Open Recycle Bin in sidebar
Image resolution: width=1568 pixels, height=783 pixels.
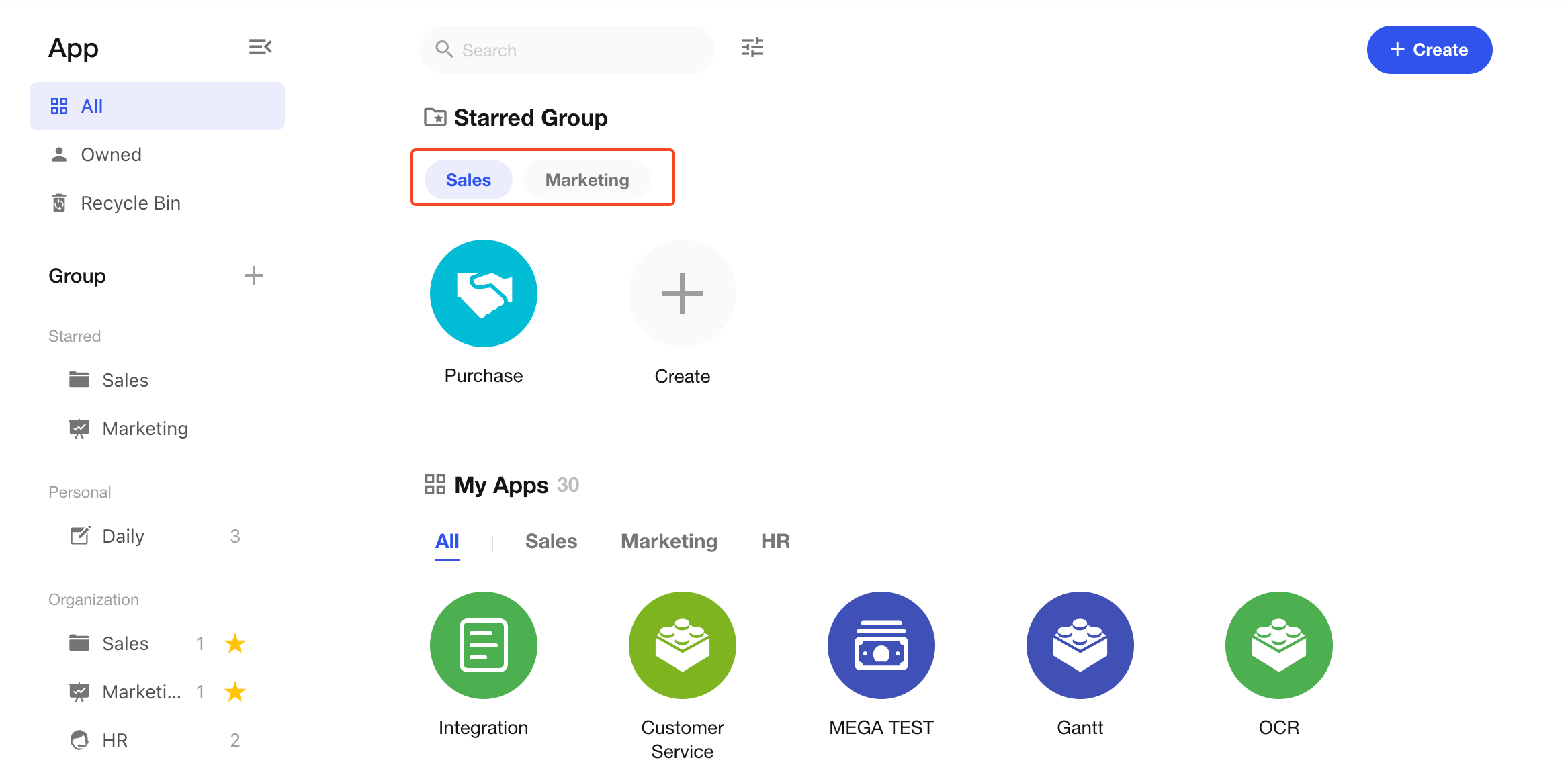coord(130,203)
